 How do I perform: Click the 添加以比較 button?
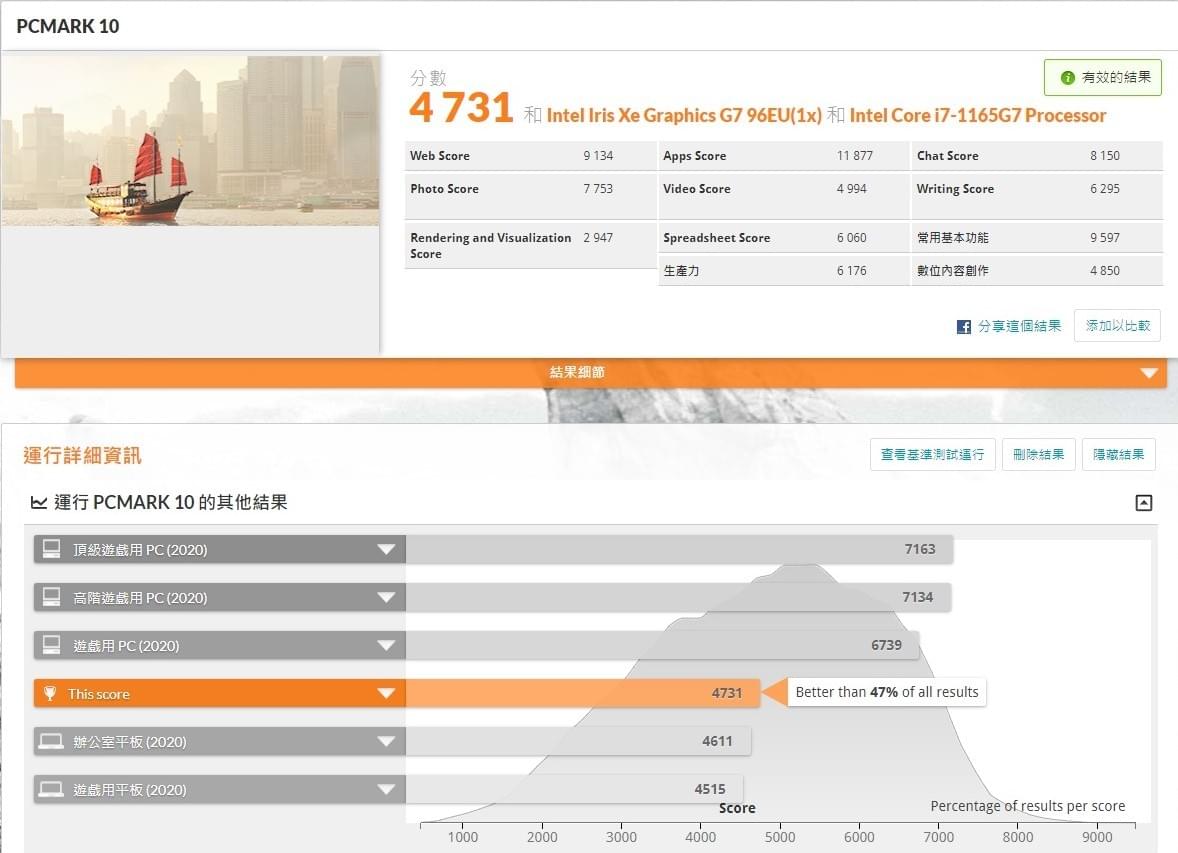tap(1118, 325)
